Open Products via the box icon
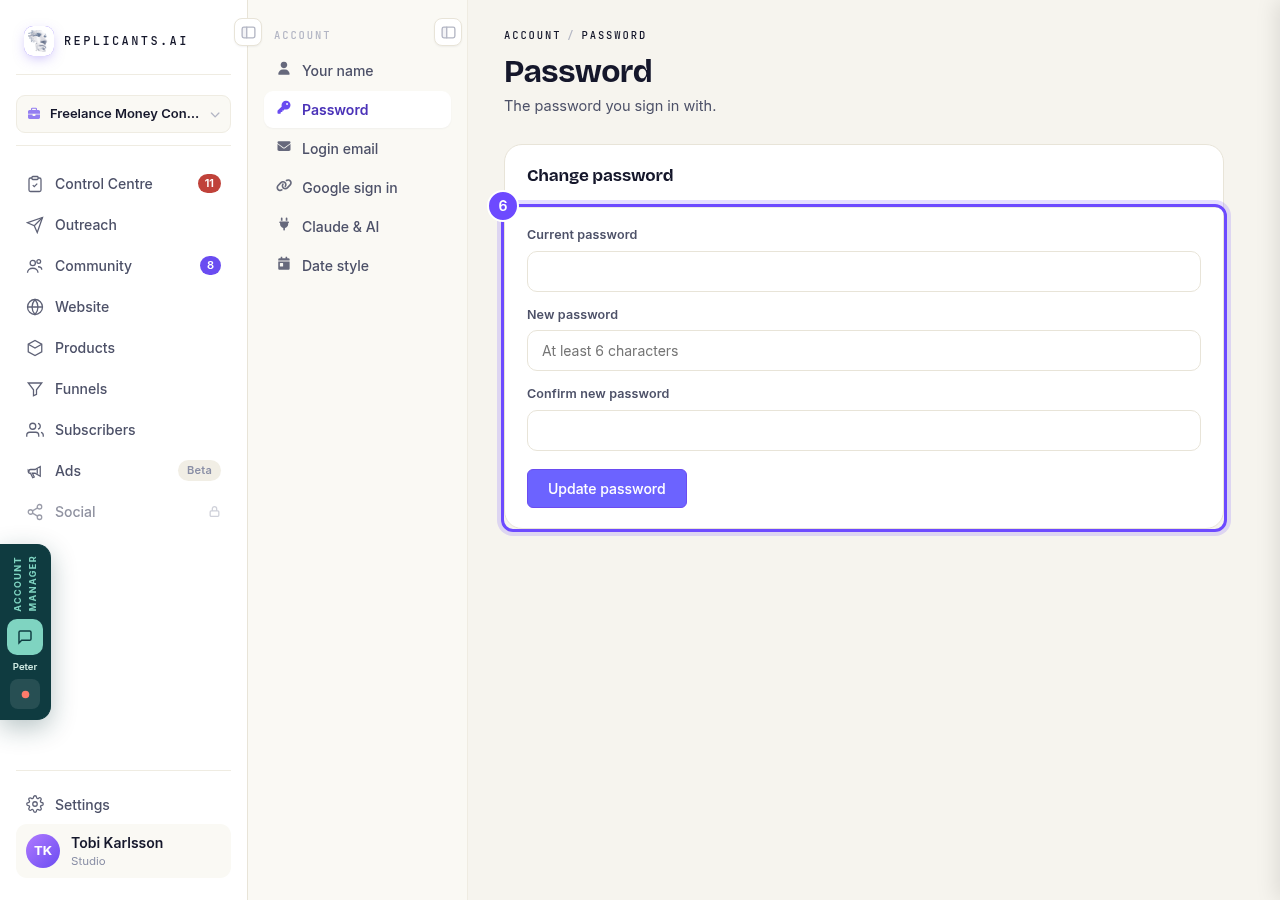Image resolution: width=1280 pixels, height=900 pixels. 35,348
